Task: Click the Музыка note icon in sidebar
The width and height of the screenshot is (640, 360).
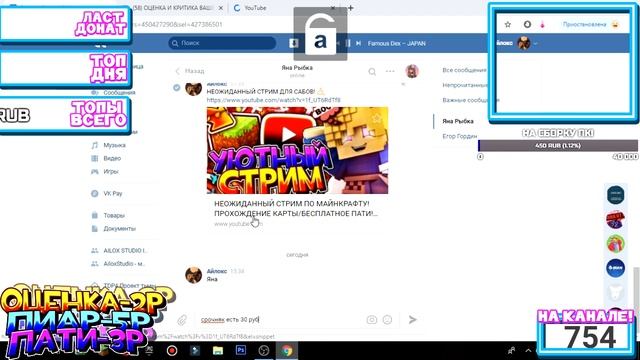Action: 95,145
